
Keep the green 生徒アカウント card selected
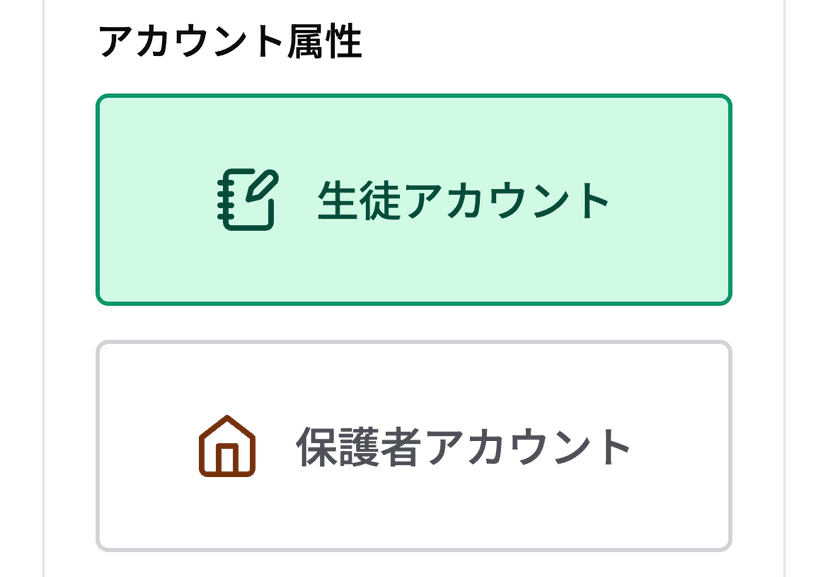tap(414, 200)
